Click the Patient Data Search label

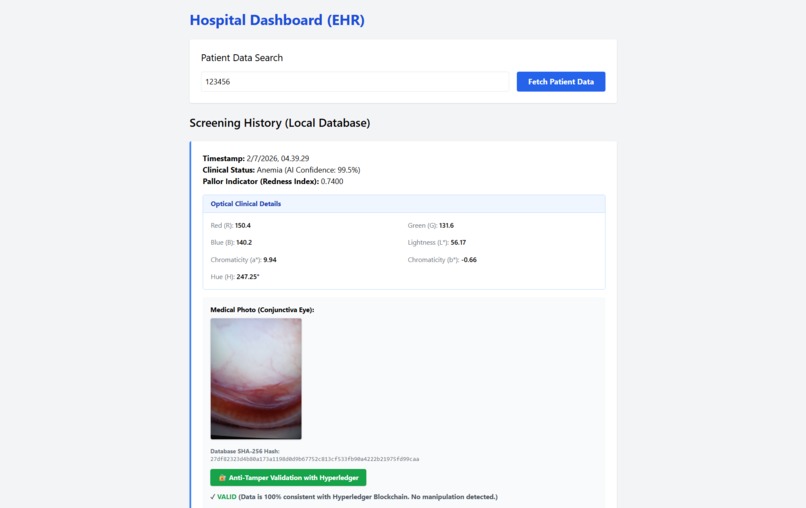242,58
